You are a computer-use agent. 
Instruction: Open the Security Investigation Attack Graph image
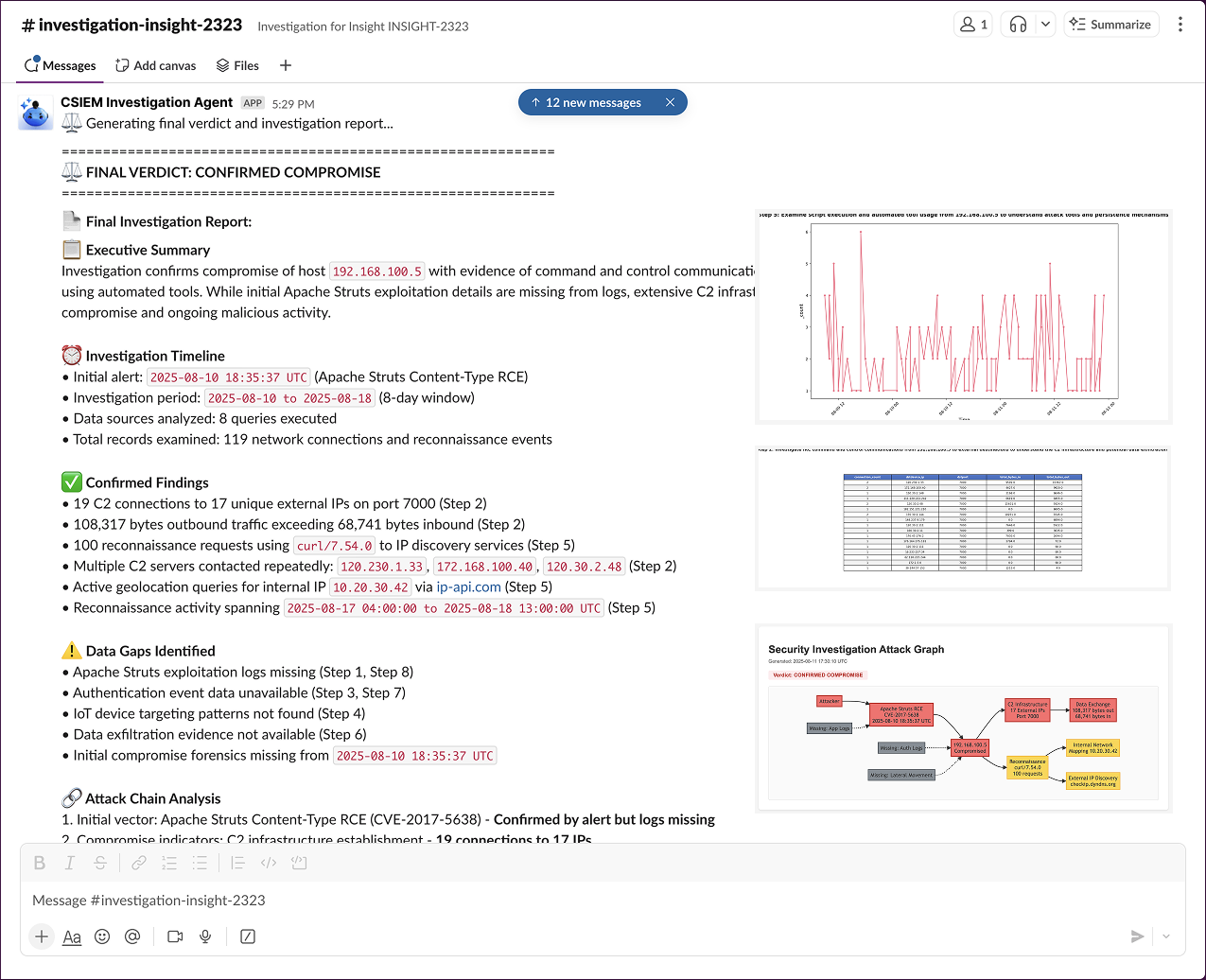coord(964,718)
